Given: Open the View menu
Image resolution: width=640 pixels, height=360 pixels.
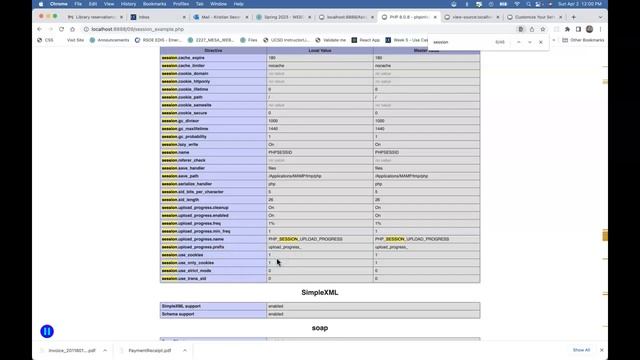Looking at the screenshot, I should 109,4.
